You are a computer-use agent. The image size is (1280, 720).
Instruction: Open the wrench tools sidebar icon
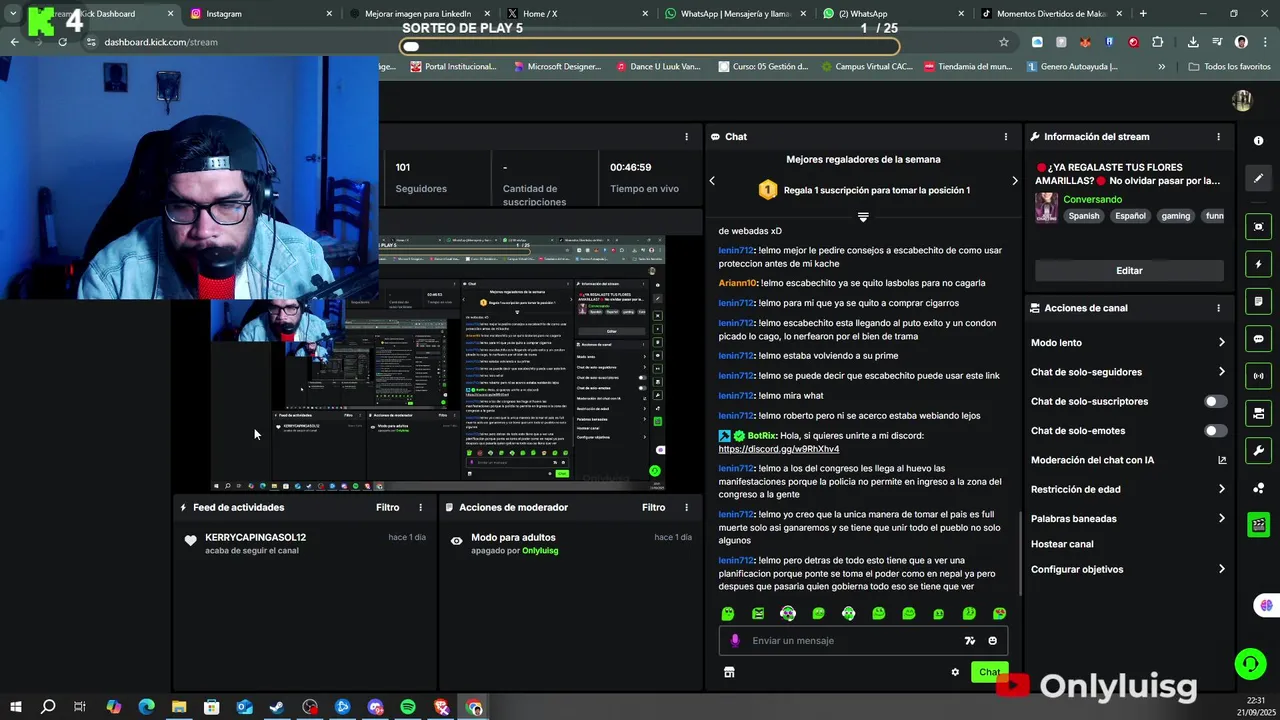(1259, 451)
